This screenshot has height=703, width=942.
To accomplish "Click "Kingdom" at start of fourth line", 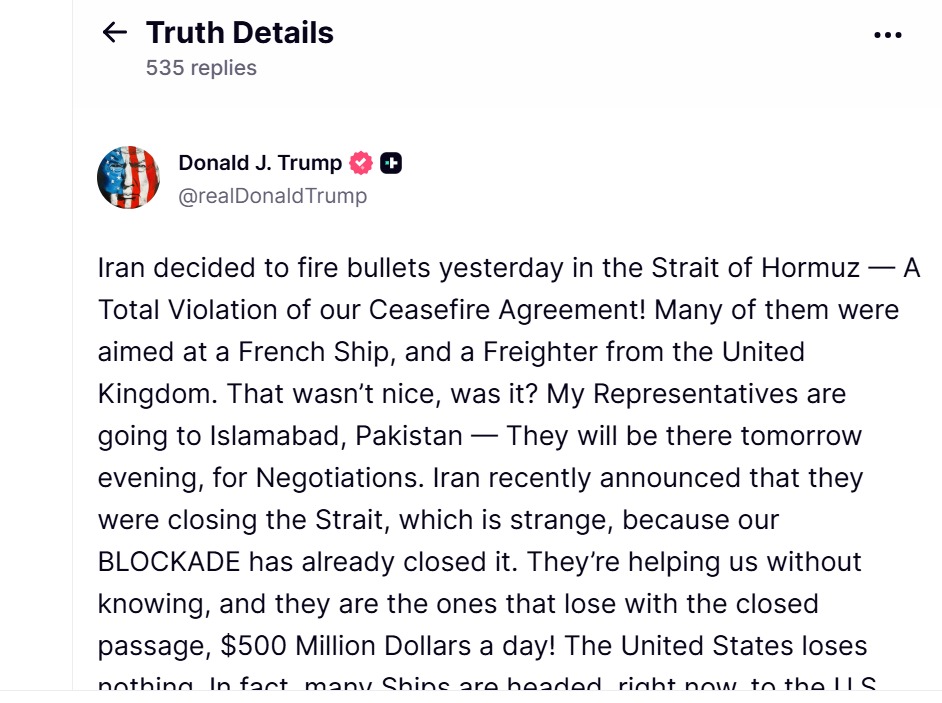I will coord(156,394).
